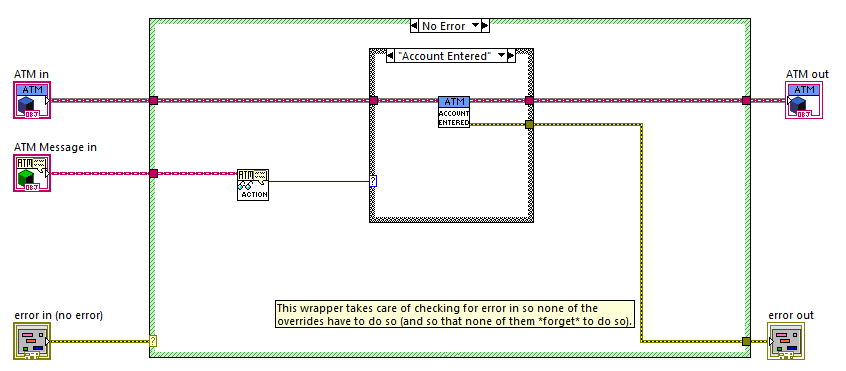Viewport: 846px width, 371px height.
Task: Select the blue wire from Action subVI
Action: [319, 181]
